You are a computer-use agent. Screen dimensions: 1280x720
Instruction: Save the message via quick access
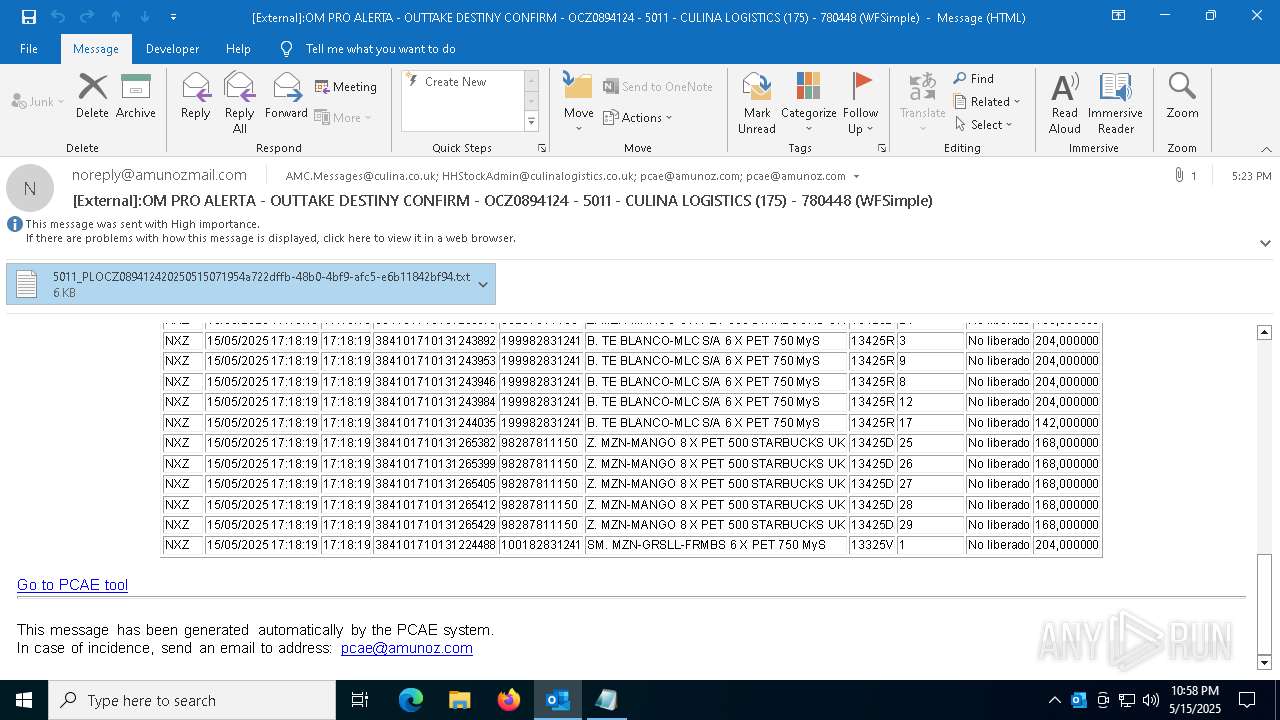(29, 17)
